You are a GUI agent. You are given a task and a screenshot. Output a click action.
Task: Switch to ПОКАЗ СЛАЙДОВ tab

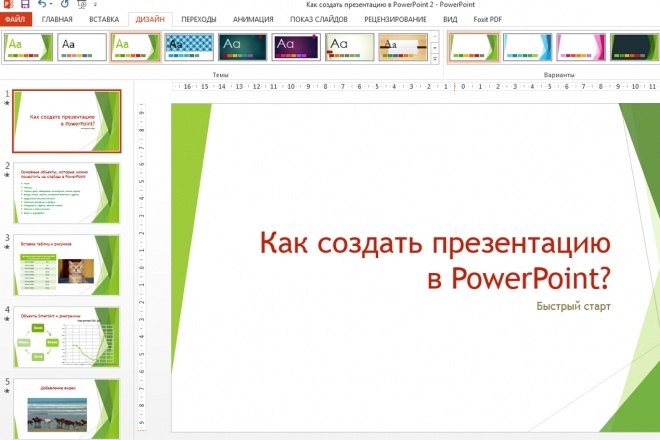319,19
